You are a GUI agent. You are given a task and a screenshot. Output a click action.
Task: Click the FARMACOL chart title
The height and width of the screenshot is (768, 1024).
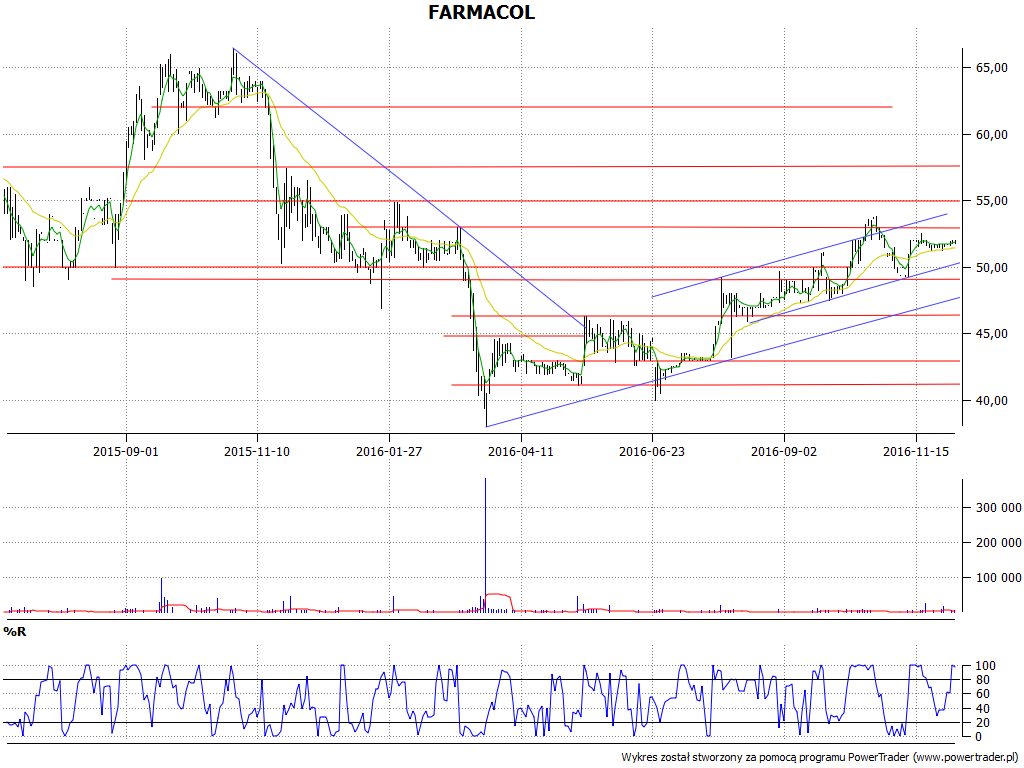[481, 12]
